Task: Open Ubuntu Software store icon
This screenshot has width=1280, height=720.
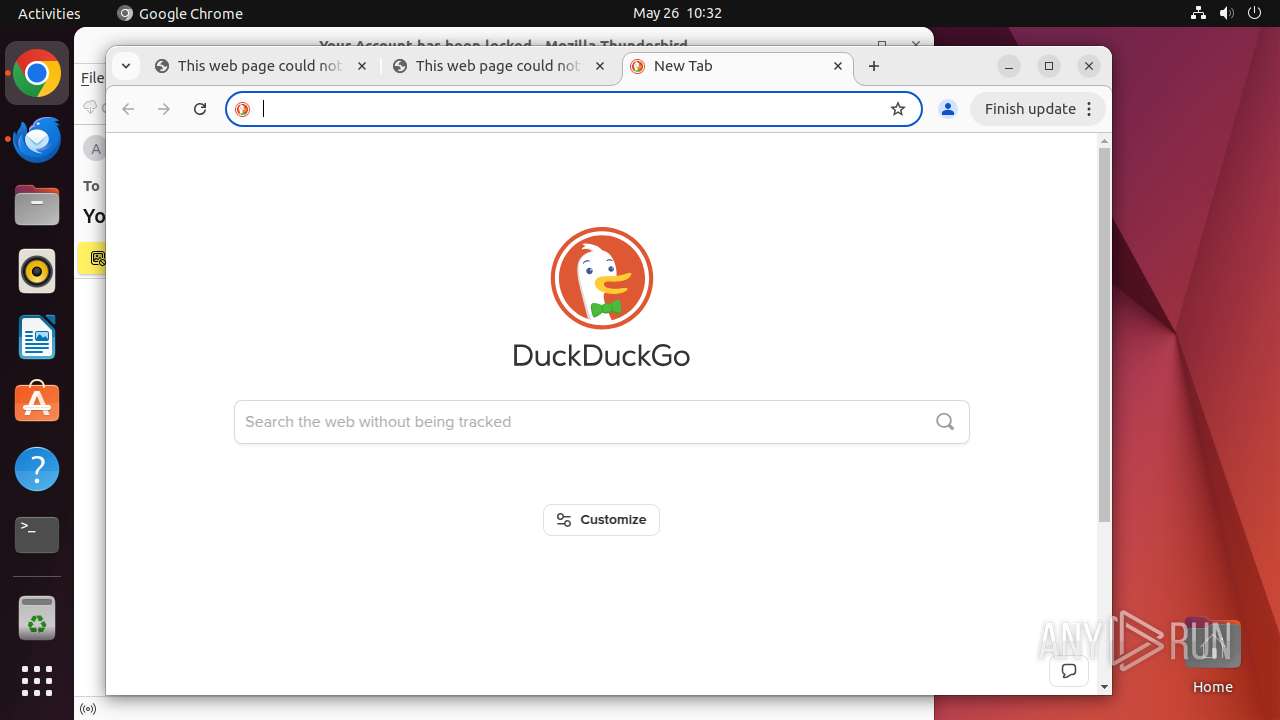Action: tap(37, 403)
